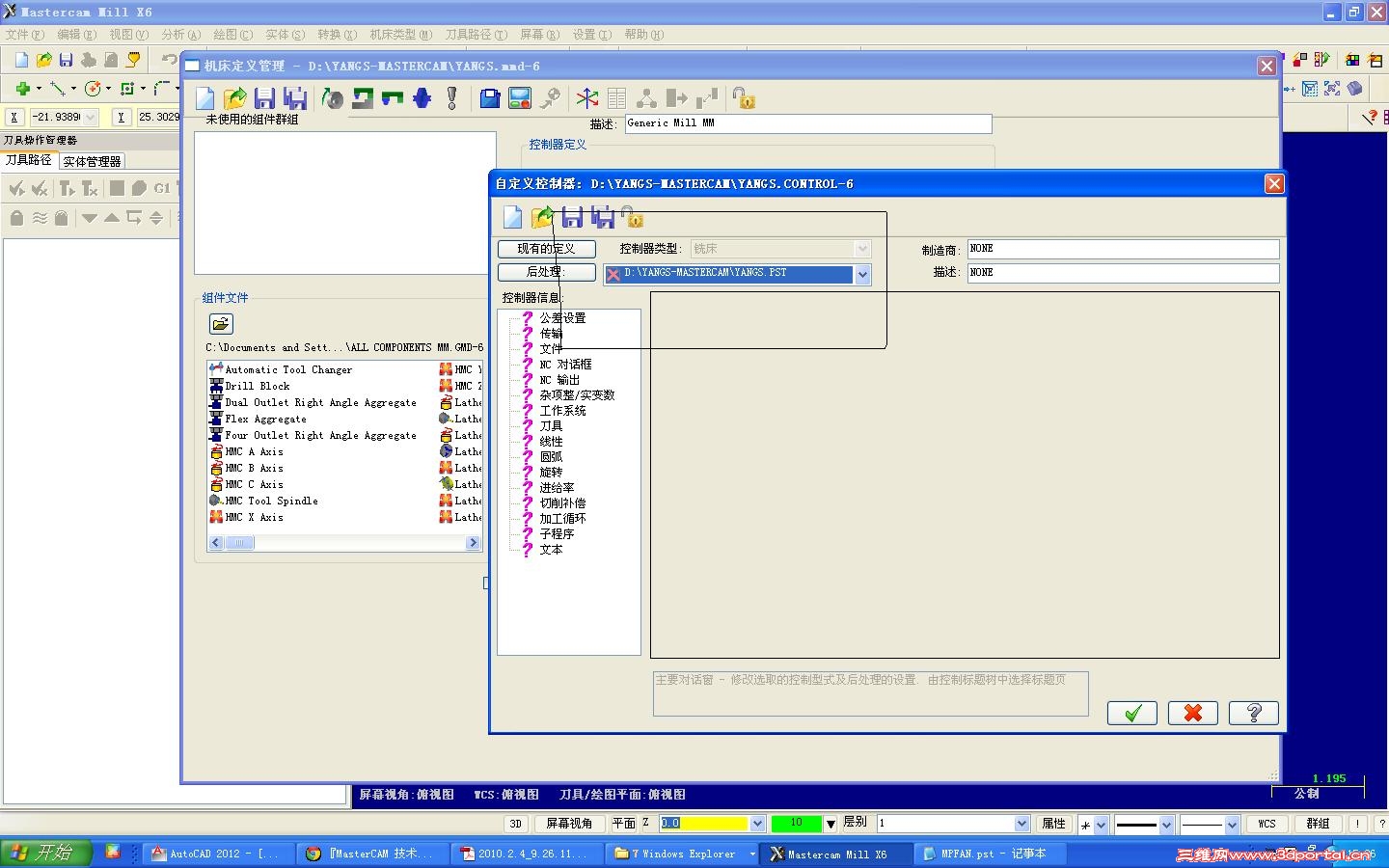Open help with the question mark button

coord(1254,713)
